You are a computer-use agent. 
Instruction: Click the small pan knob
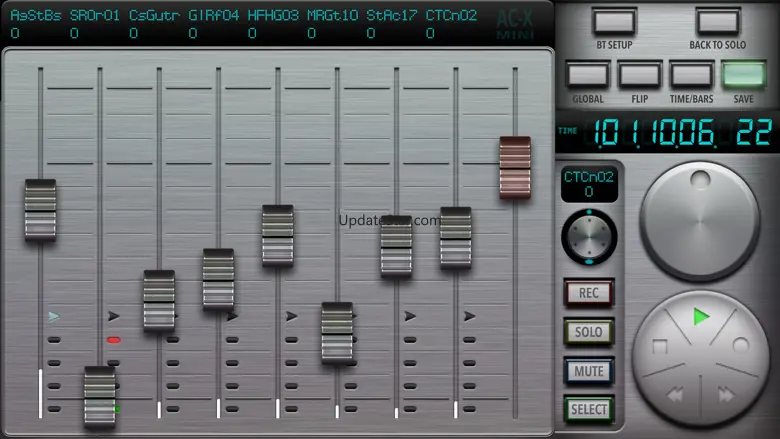pos(589,237)
